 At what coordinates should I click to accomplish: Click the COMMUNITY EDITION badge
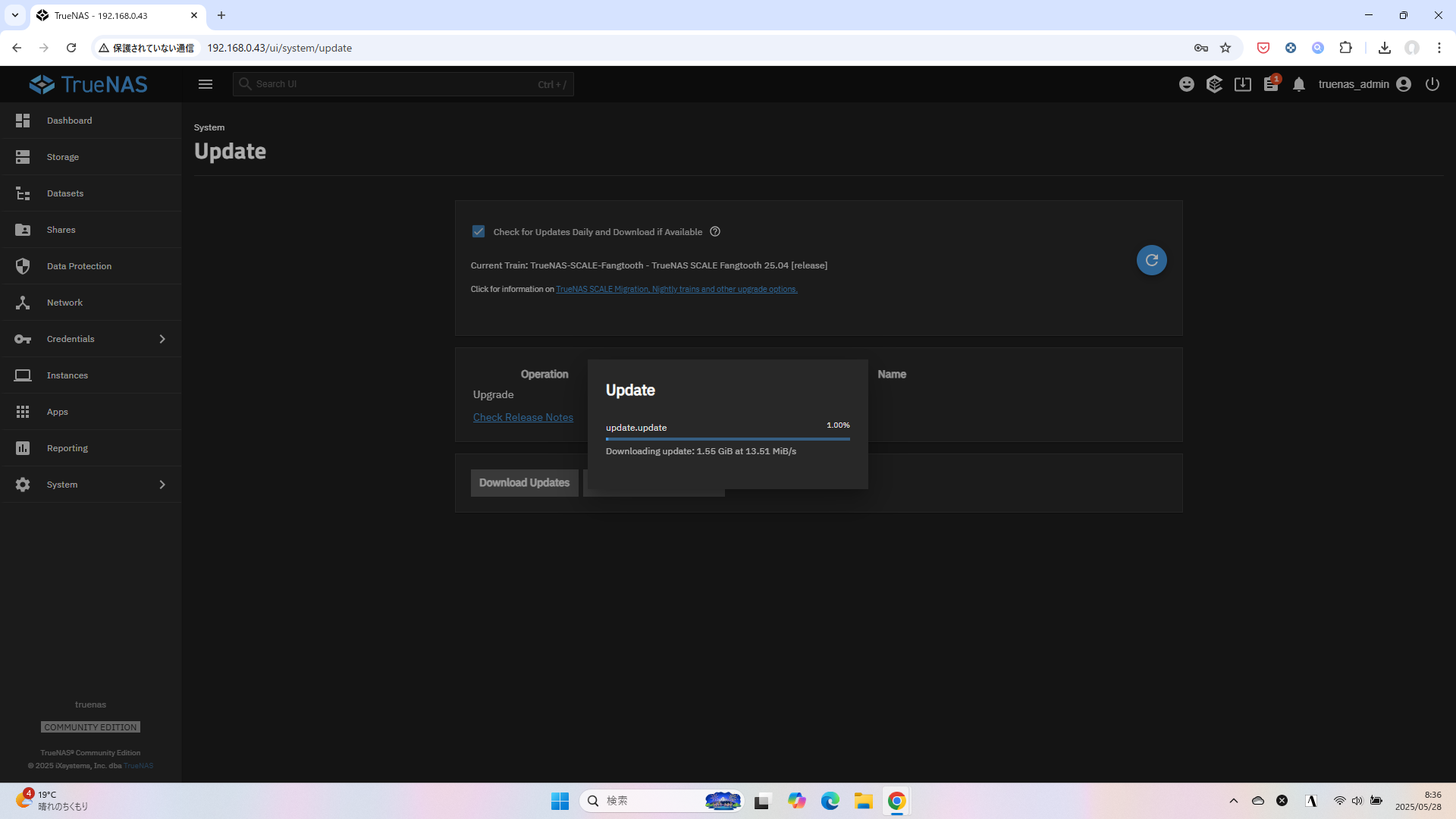tap(90, 727)
